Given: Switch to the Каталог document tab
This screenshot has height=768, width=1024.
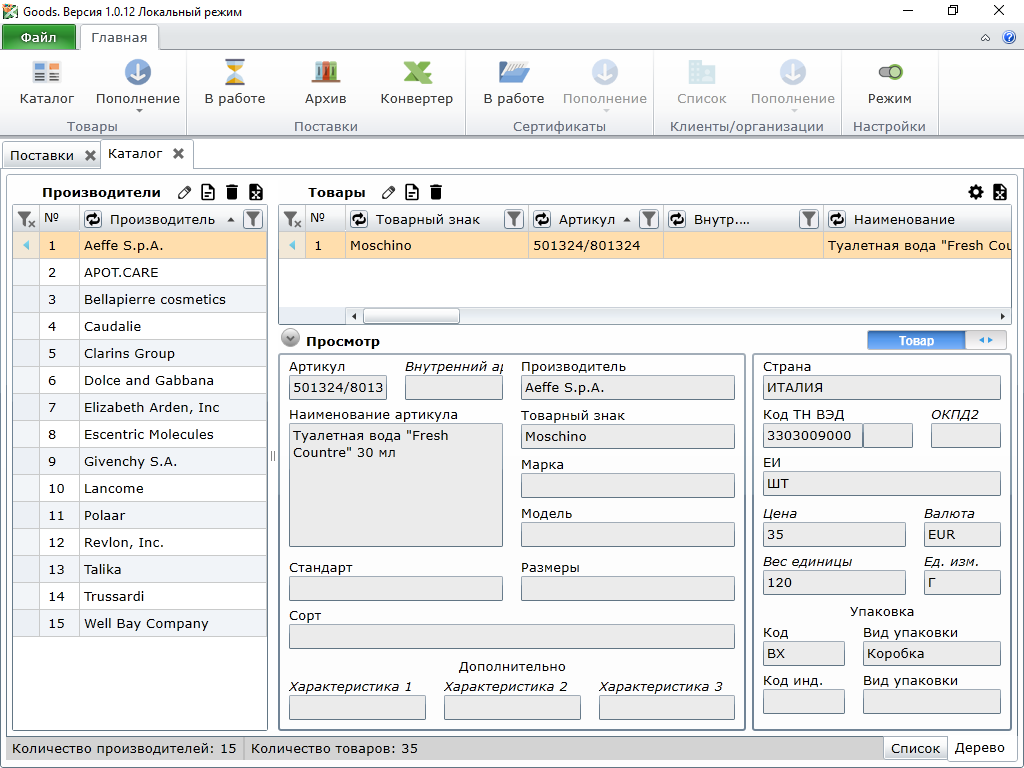Looking at the screenshot, I should point(135,153).
